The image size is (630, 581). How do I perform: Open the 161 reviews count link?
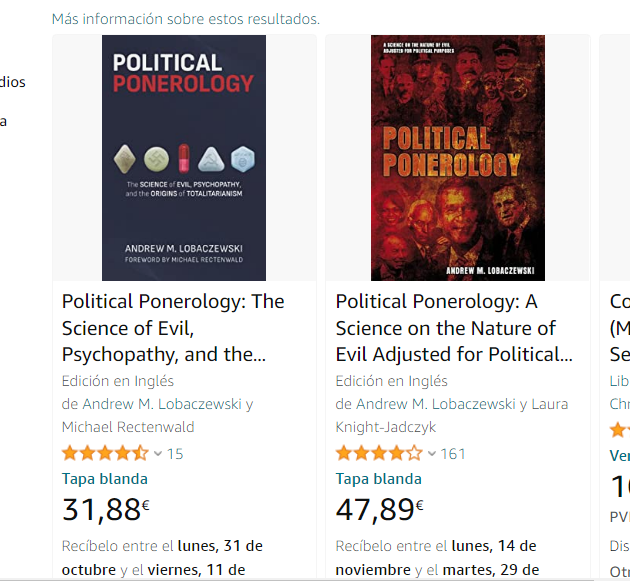coord(453,454)
